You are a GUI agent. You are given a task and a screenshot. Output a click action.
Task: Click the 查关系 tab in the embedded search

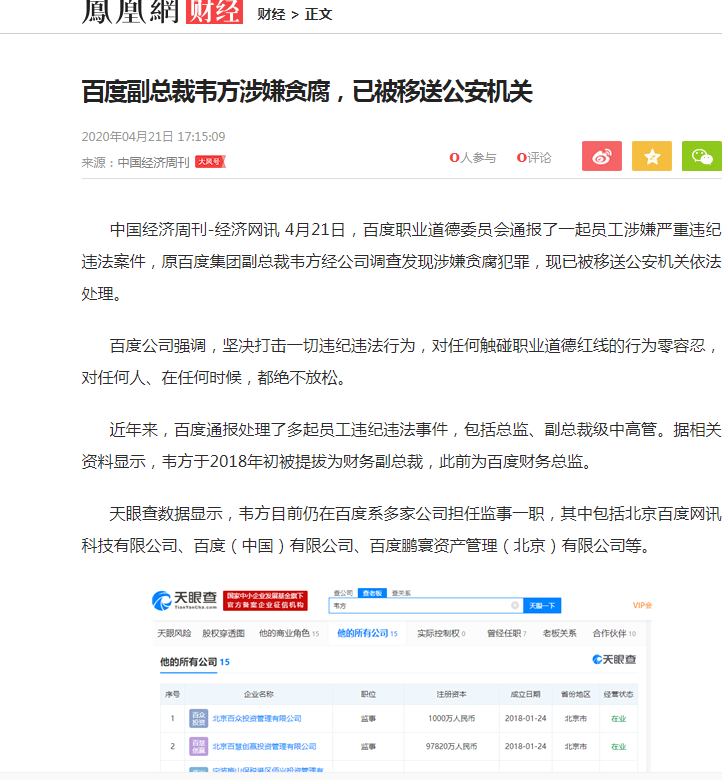coord(401,593)
